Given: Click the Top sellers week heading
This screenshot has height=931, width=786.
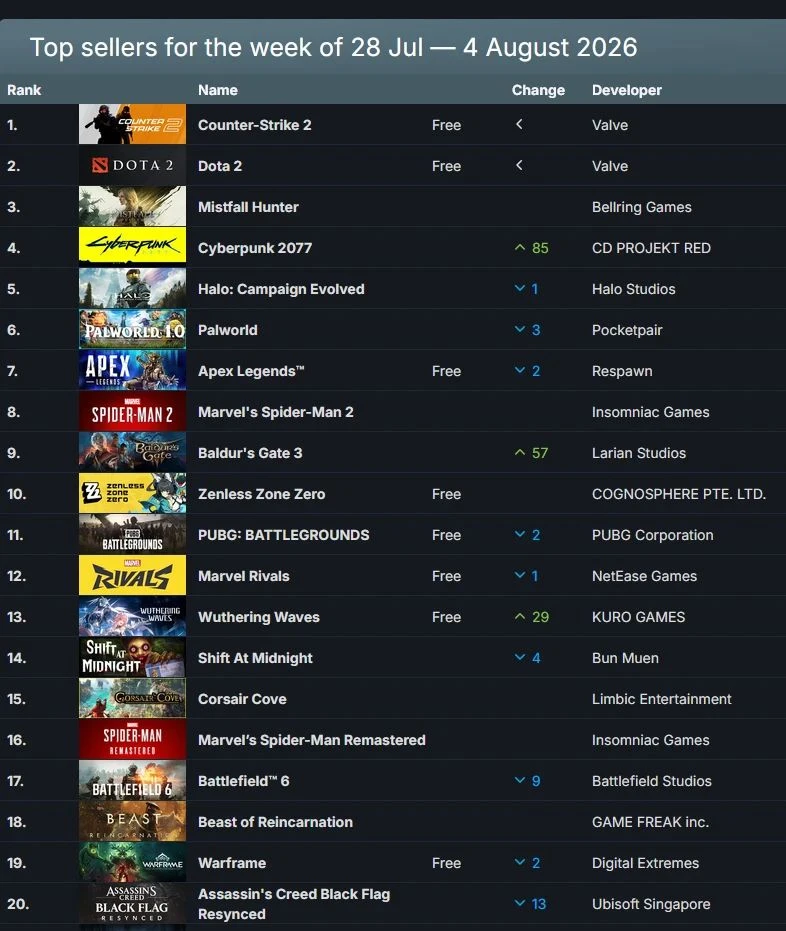Looking at the screenshot, I should point(334,47).
